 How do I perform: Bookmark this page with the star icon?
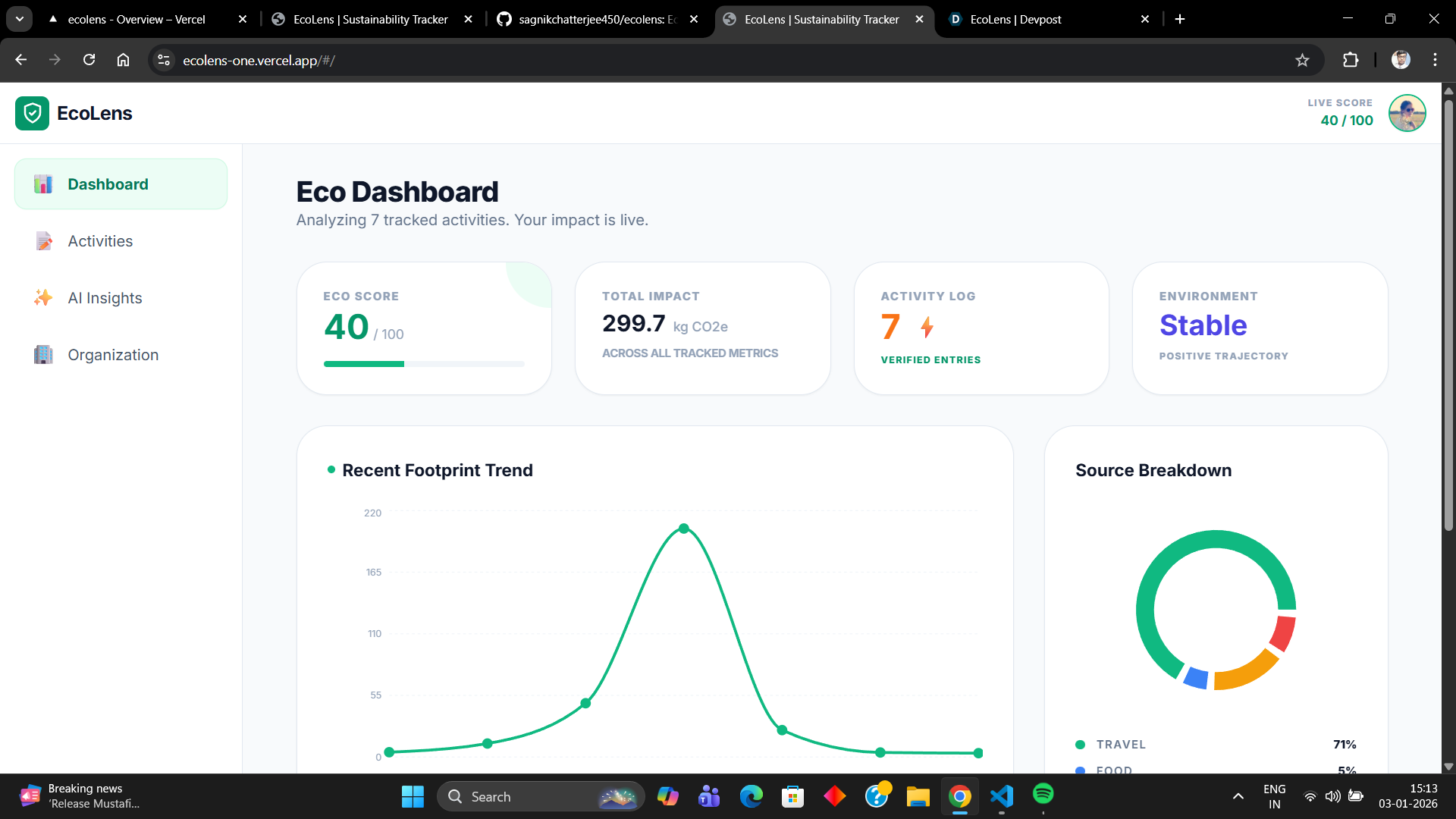pyautogui.click(x=1302, y=61)
